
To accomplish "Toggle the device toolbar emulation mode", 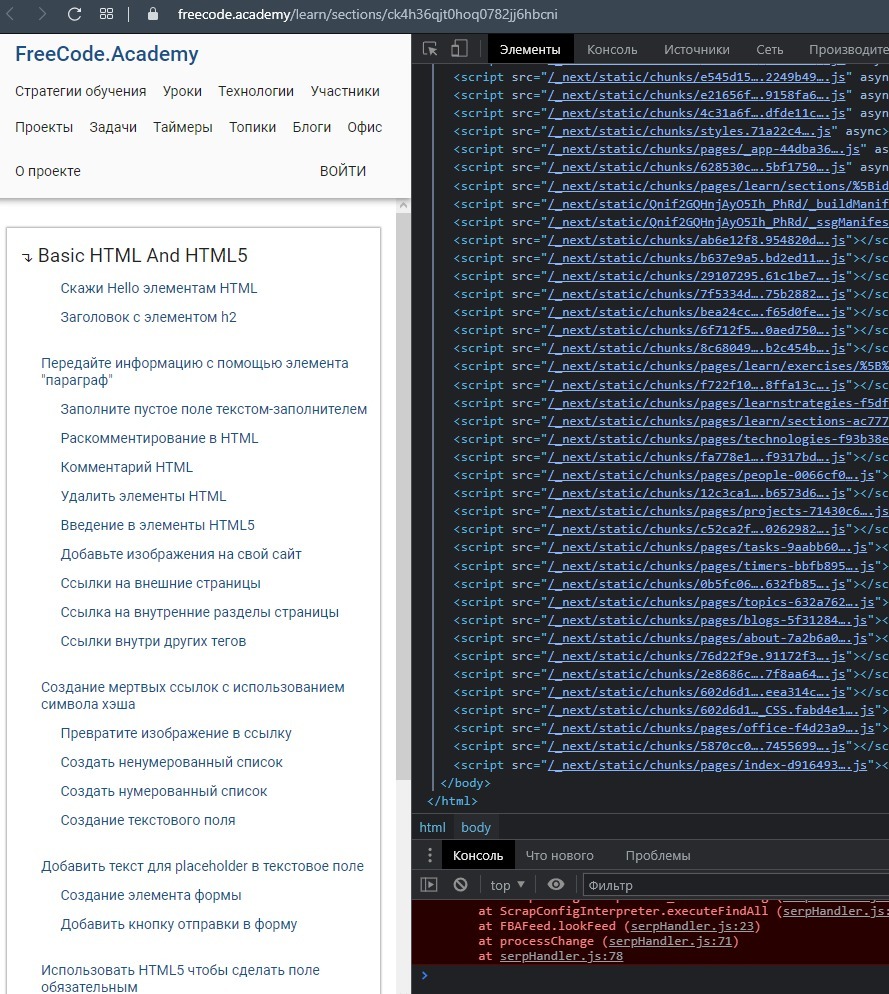I will point(459,49).
